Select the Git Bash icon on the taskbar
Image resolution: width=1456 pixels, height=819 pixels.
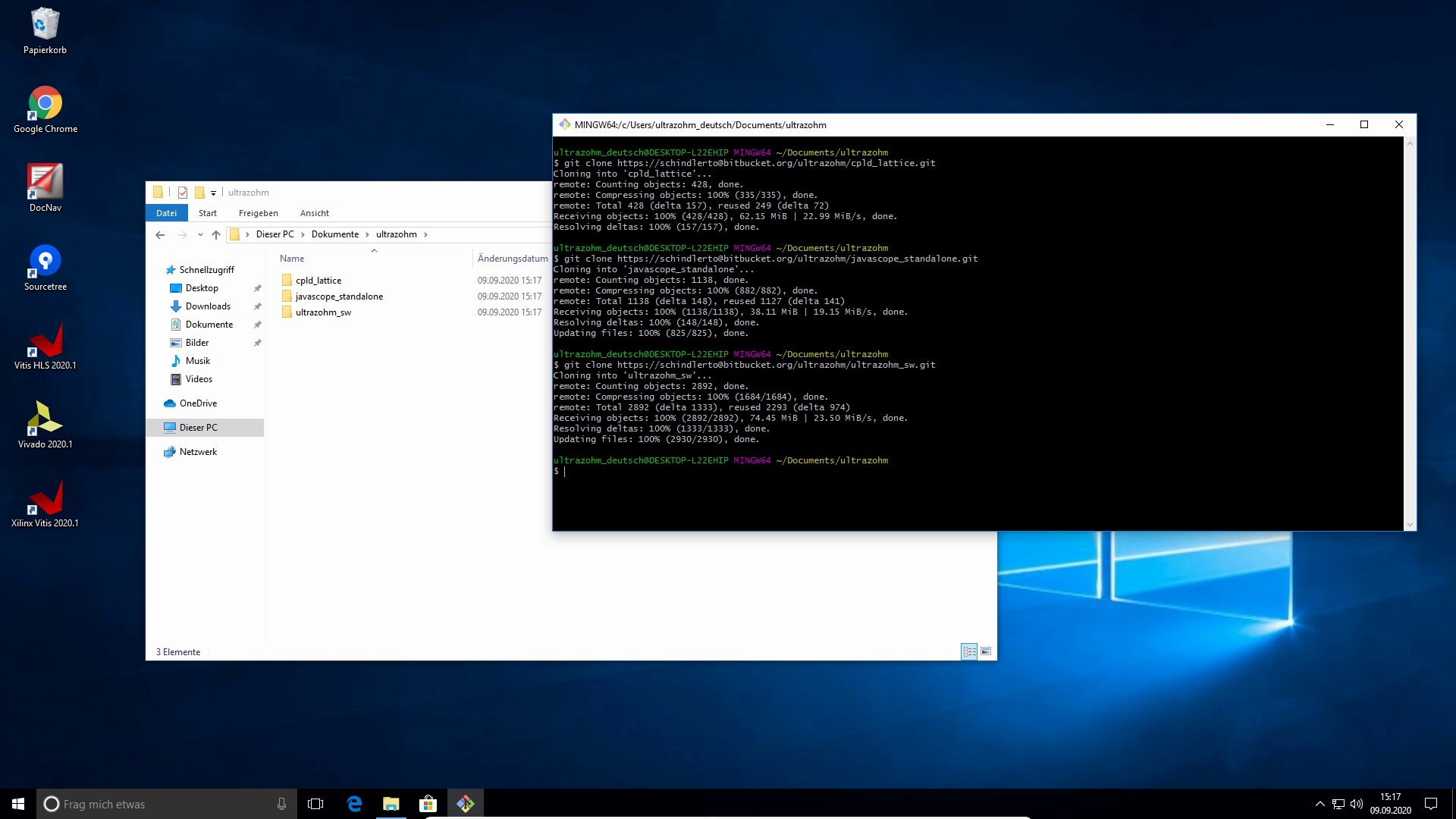(x=465, y=803)
